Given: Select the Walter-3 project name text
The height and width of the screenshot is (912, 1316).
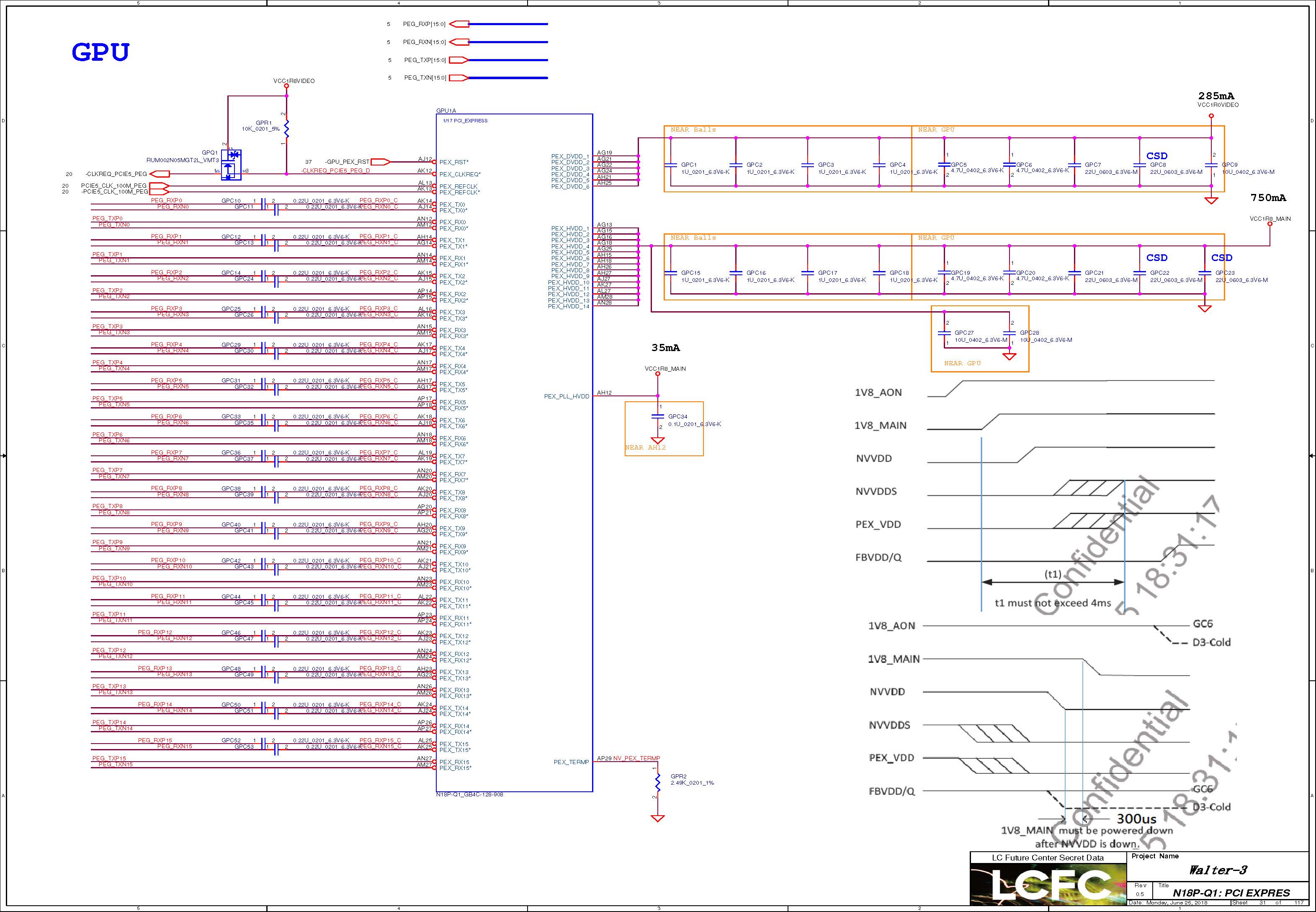Looking at the screenshot, I should [x=1217, y=870].
